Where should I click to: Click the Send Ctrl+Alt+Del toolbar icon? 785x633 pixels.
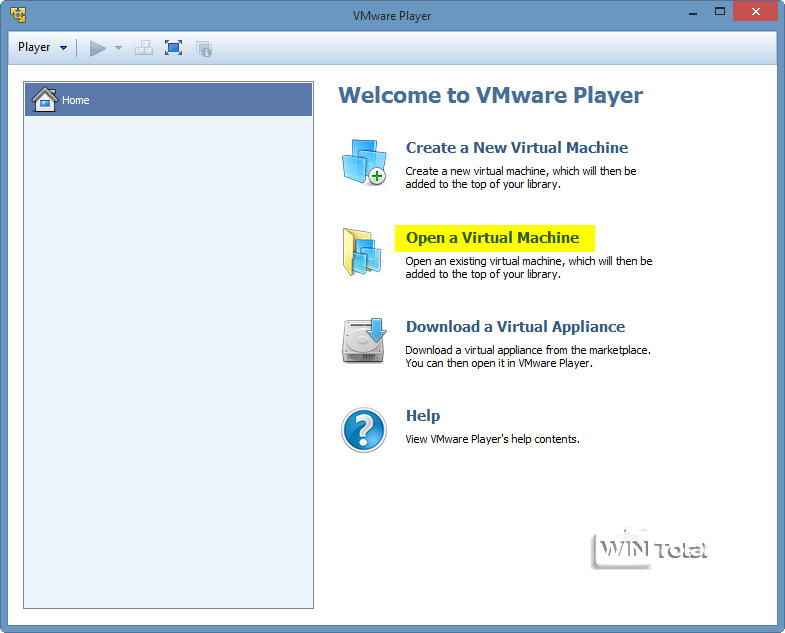144,48
